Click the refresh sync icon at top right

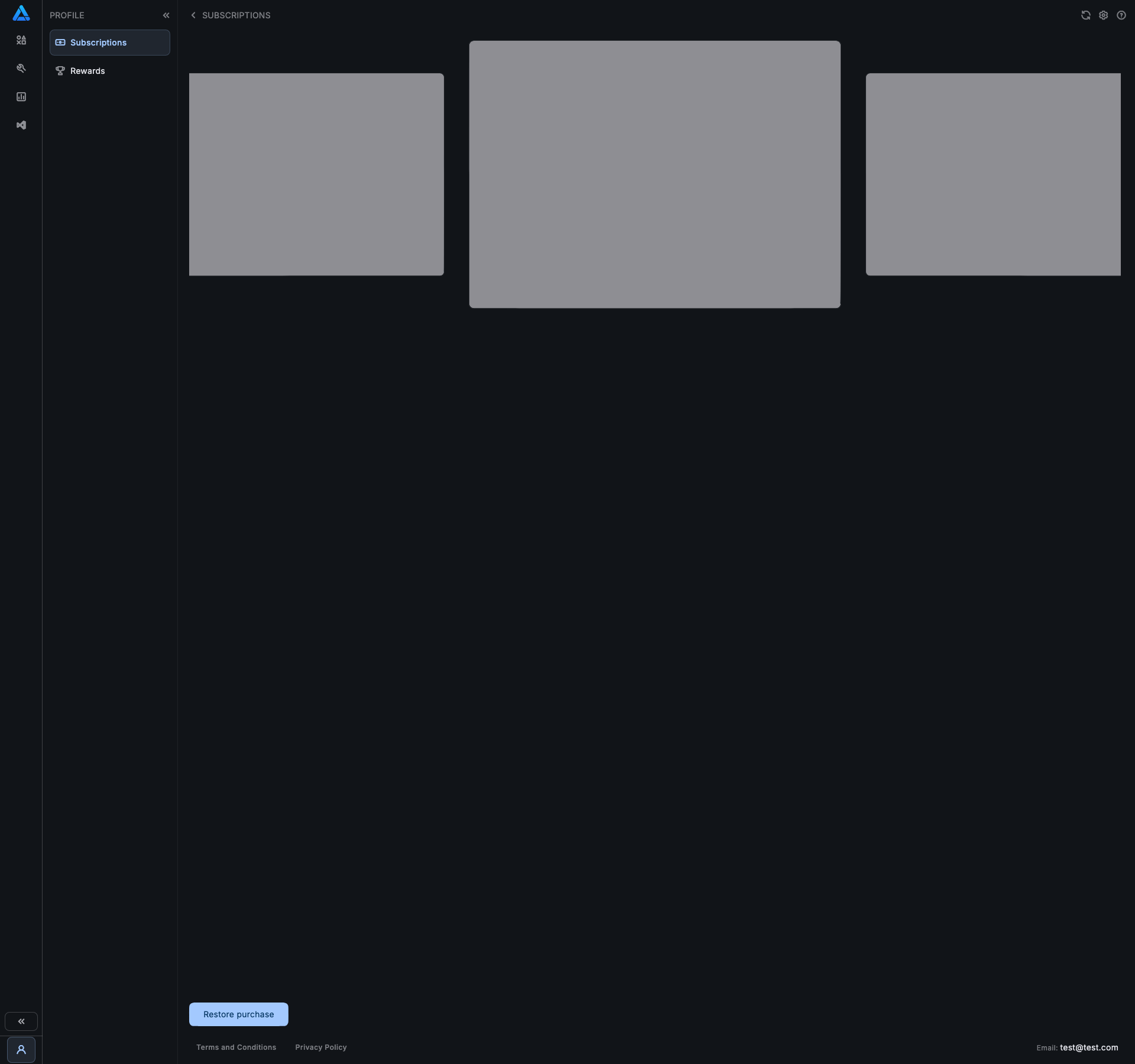[1085, 15]
